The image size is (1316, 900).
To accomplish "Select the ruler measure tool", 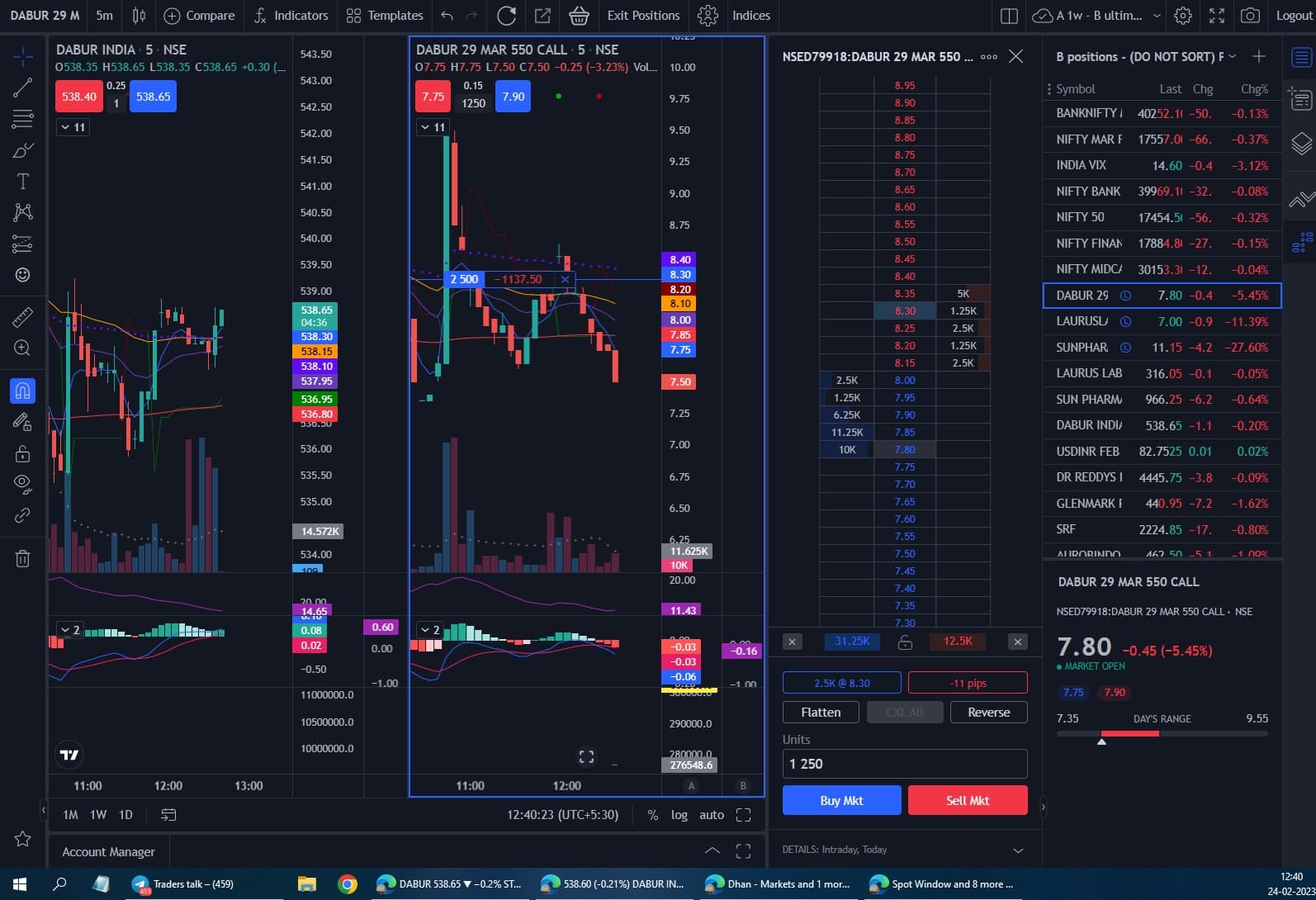I will (x=22, y=317).
